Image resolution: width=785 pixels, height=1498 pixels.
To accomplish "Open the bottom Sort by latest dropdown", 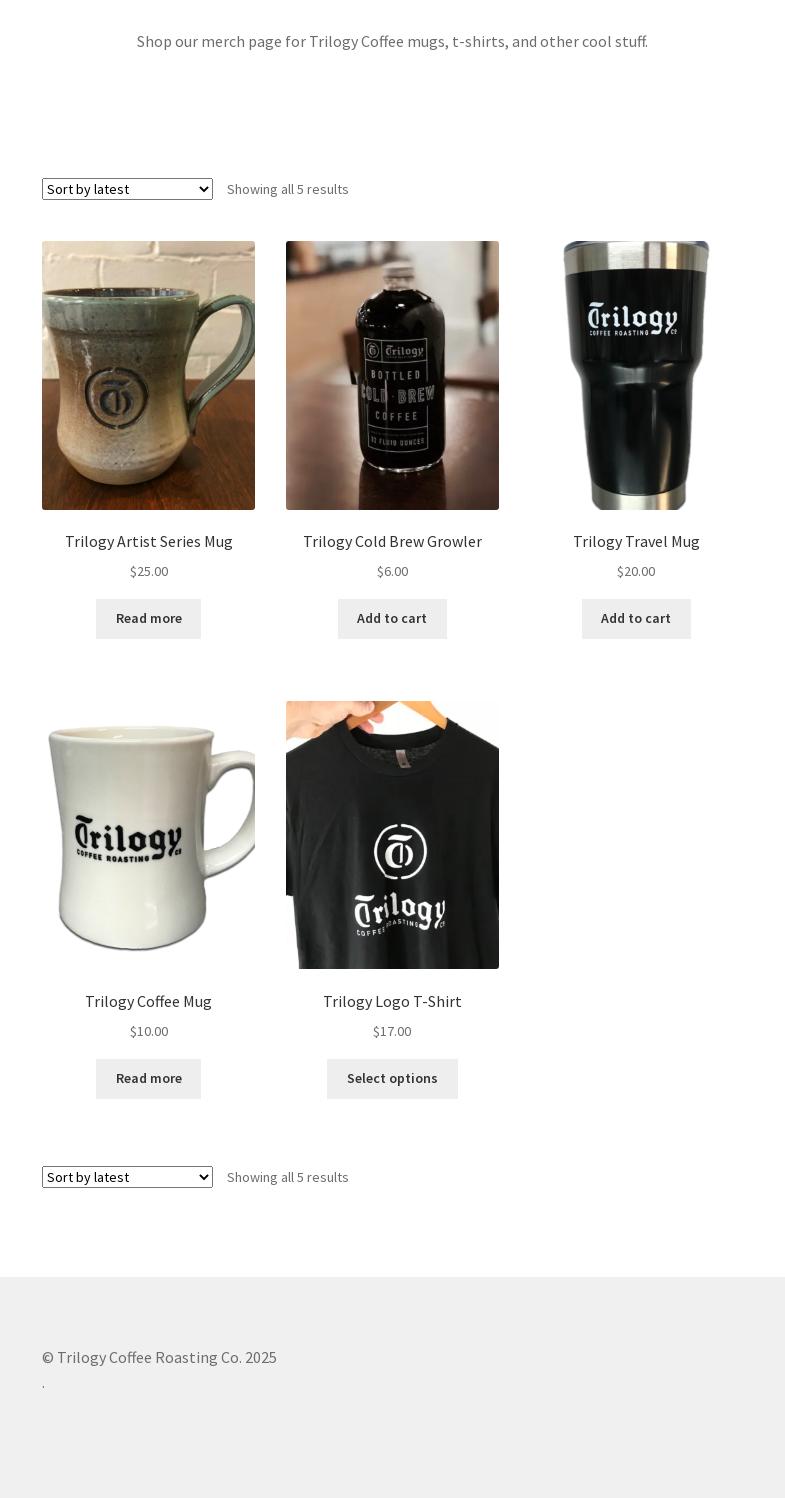I will click(127, 1177).
